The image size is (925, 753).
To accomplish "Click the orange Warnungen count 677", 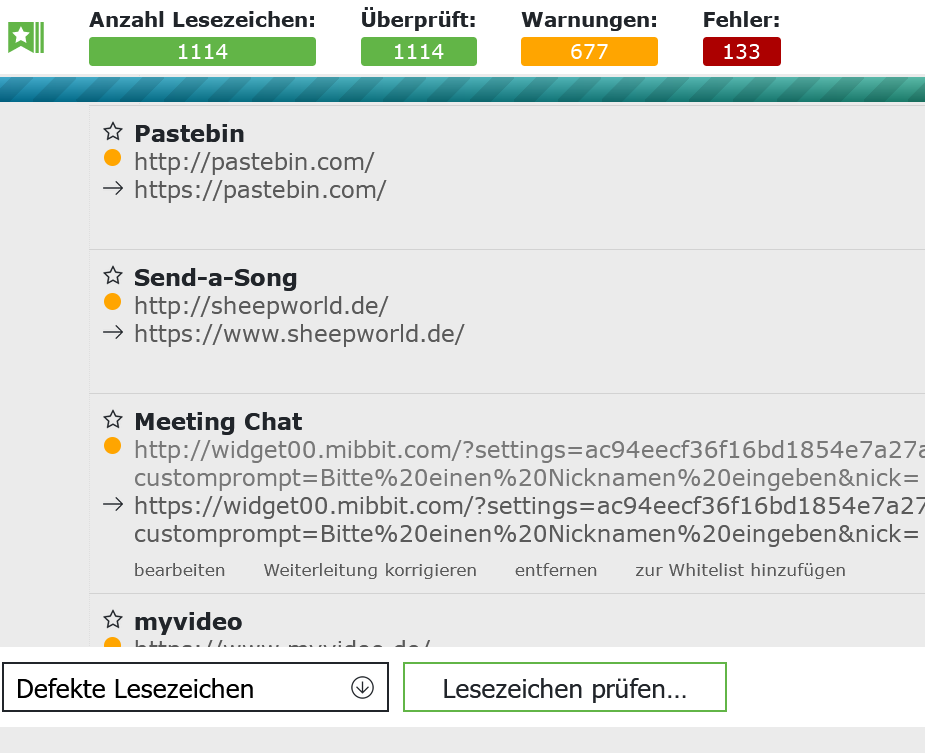I will [x=589, y=52].
